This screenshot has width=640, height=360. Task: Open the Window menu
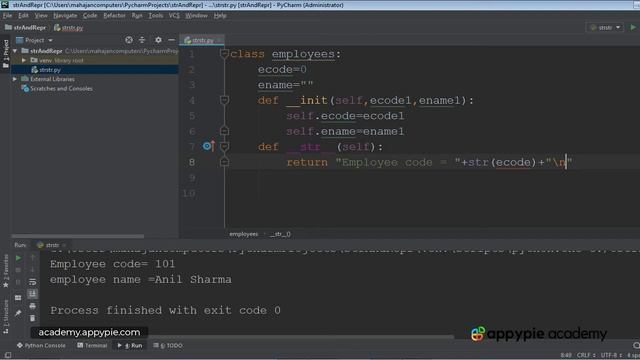tap(196, 16)
